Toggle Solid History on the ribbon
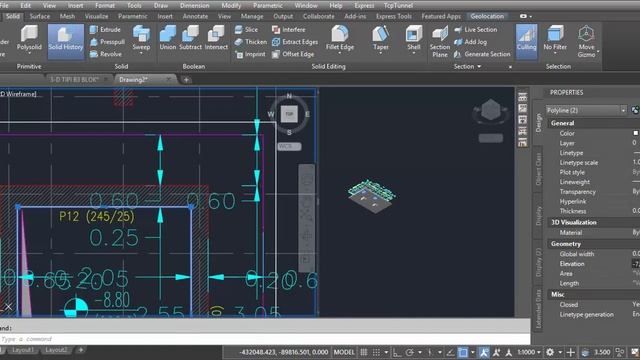Viewport: 640px width, 360px height. [x=66, y=41]
